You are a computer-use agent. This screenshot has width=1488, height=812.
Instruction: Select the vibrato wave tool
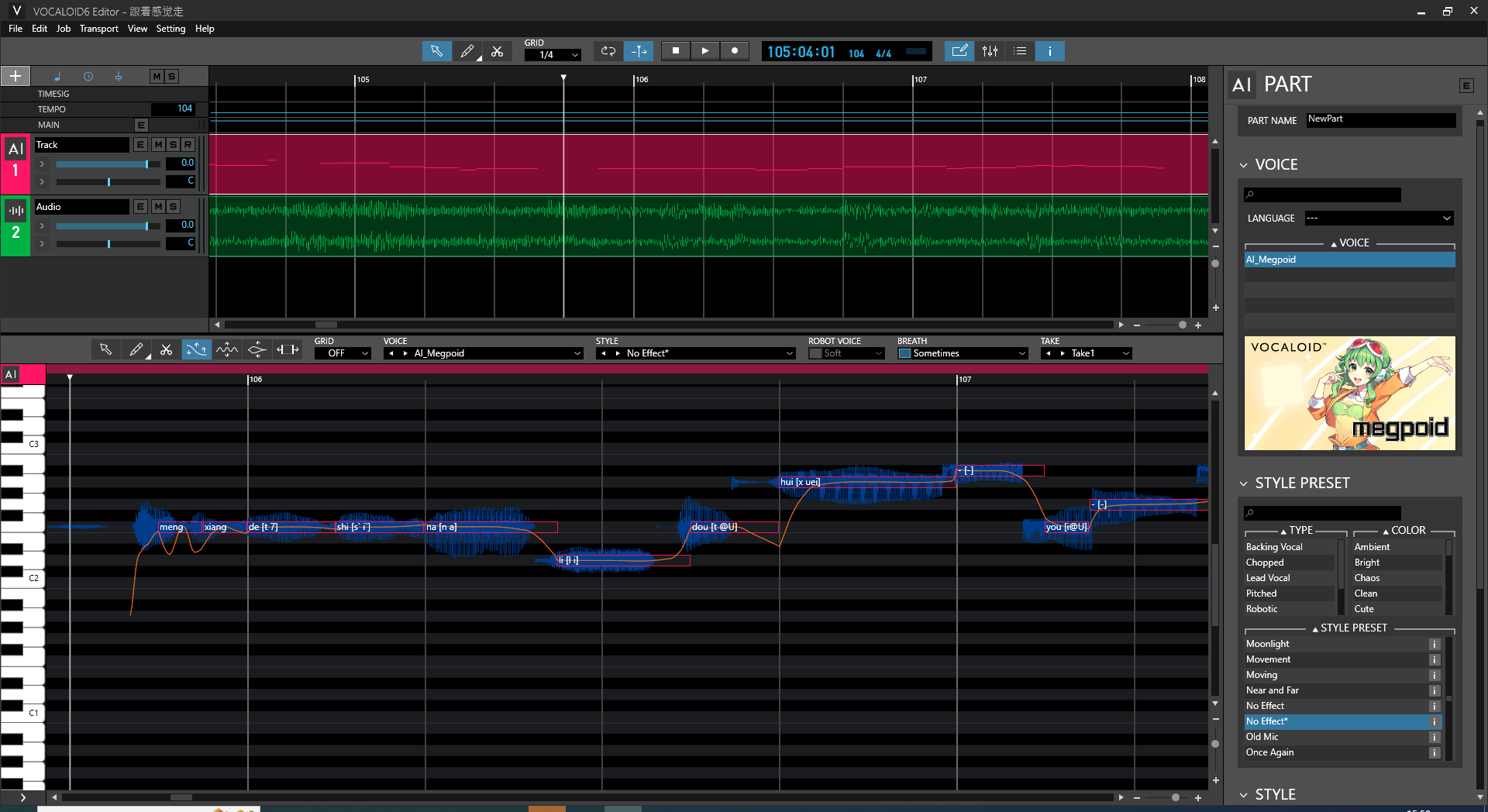tap(226, 350)
